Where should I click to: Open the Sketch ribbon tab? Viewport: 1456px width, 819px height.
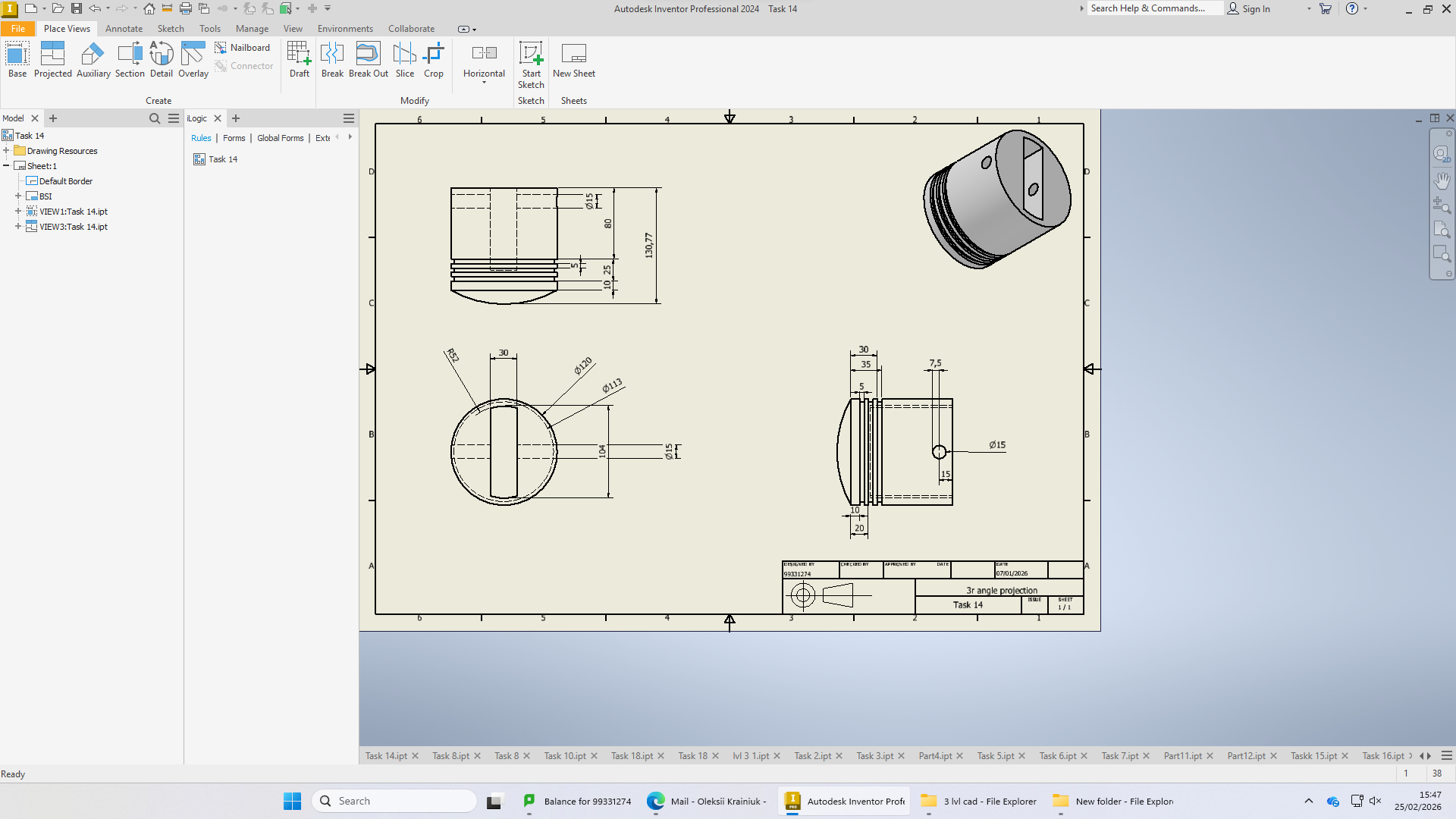(x=171, y=29)
